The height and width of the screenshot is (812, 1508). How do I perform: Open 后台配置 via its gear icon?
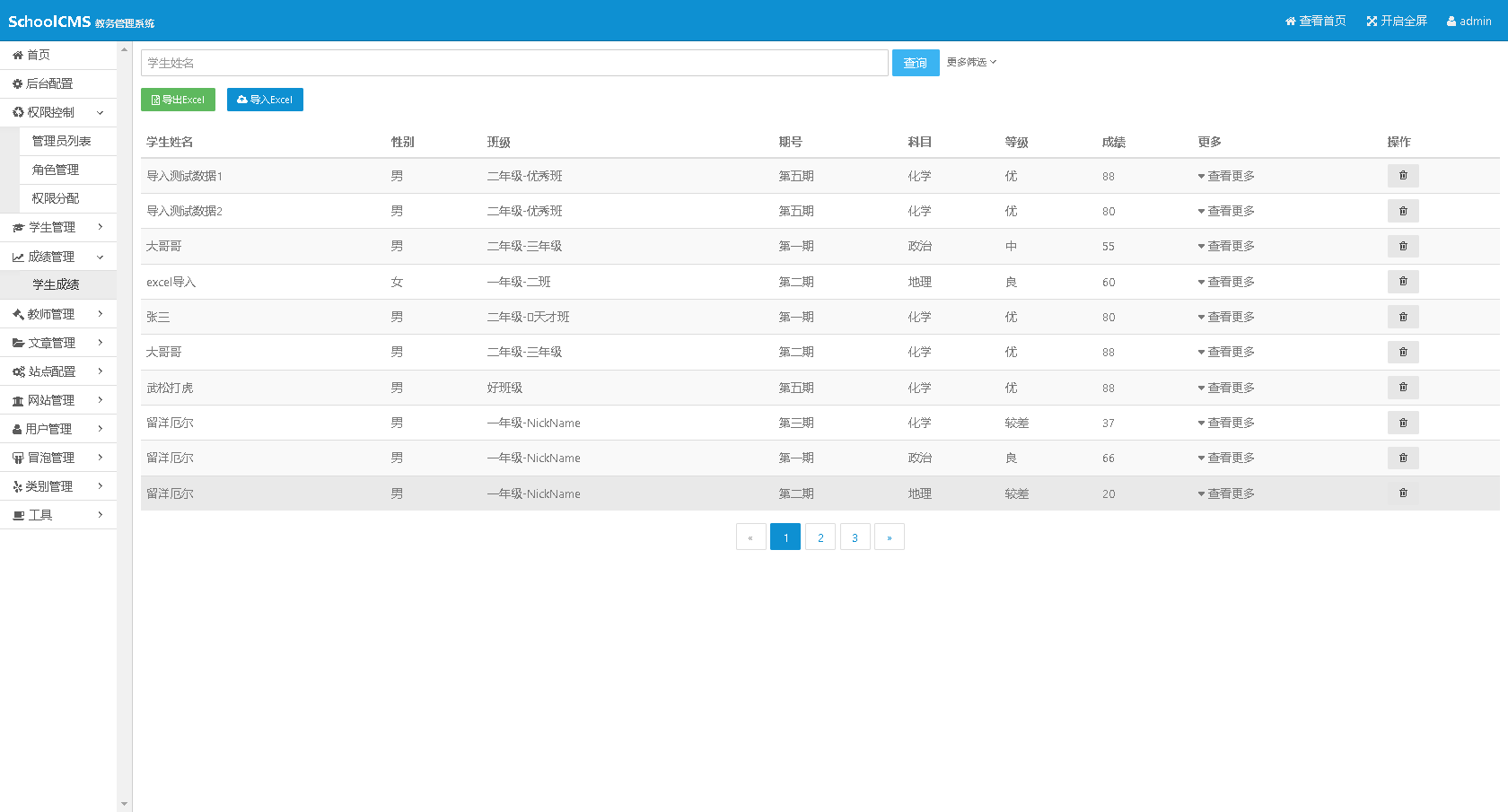click(x=19, y=83)
